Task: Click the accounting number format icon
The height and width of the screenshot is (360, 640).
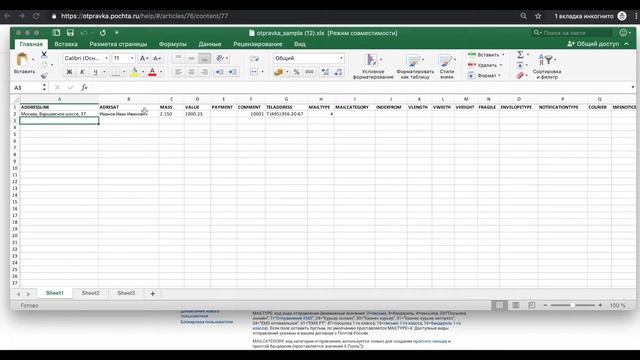Action: (x=279, y=72)
